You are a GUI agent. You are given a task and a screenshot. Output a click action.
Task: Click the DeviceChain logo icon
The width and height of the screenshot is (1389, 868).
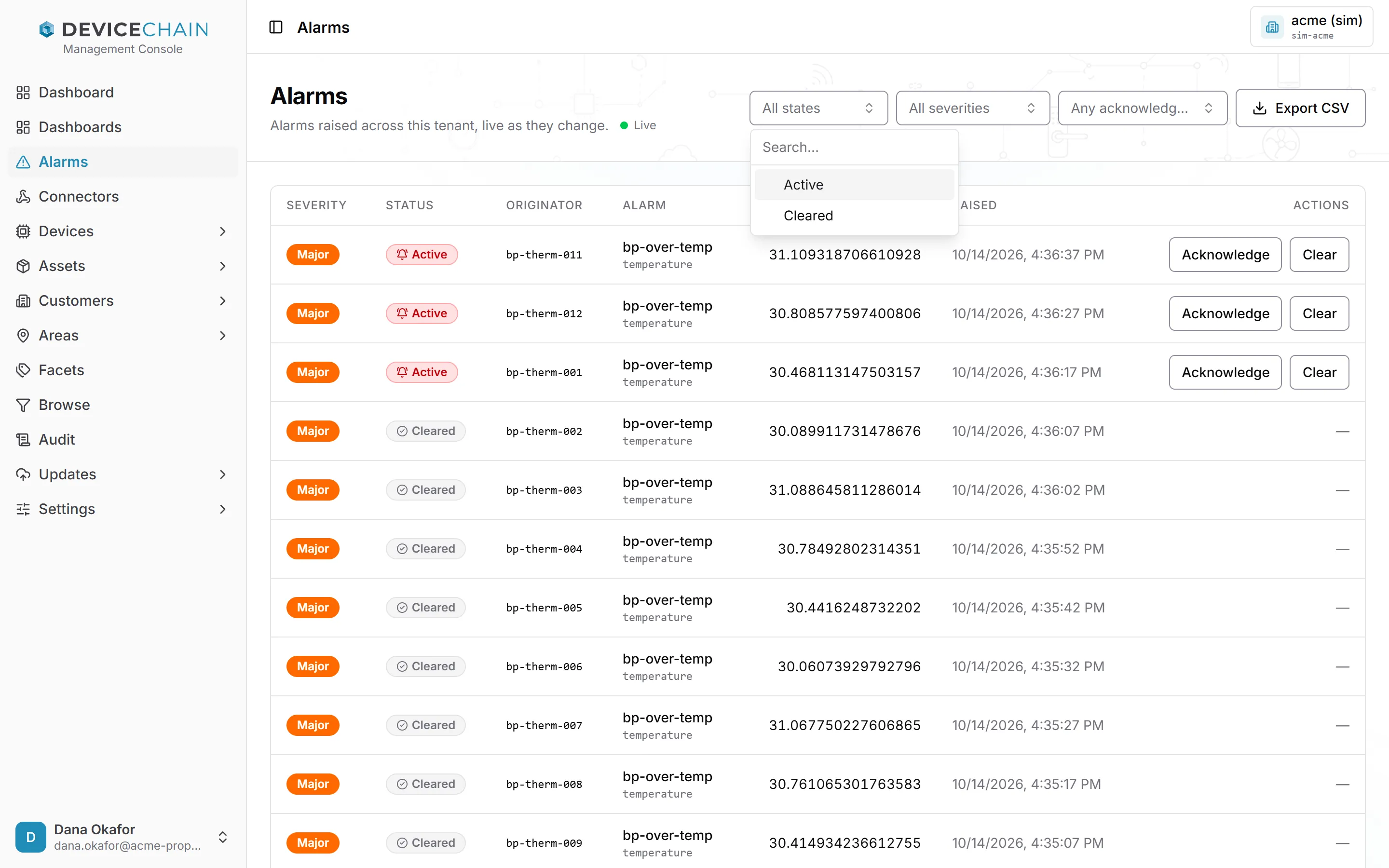(46, 29)
